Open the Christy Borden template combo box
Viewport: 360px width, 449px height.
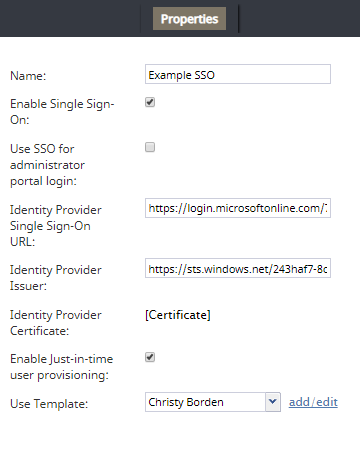(x=213, y=402)
